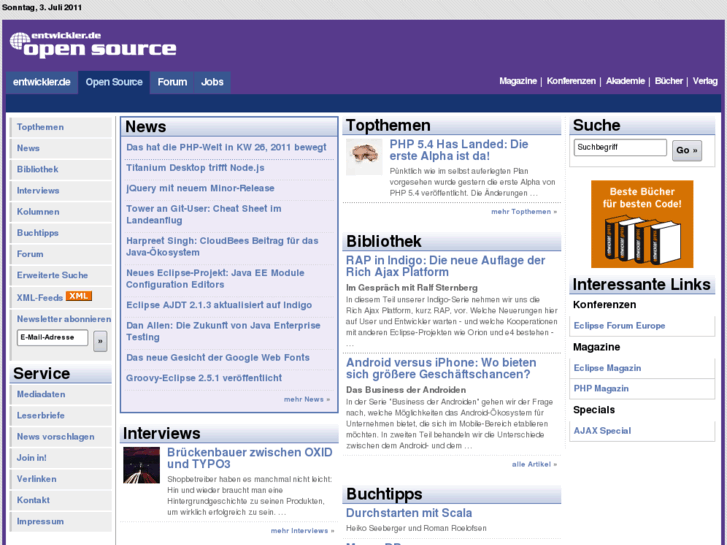Click the XML-Feeds sidebar link

coord(40,298)
